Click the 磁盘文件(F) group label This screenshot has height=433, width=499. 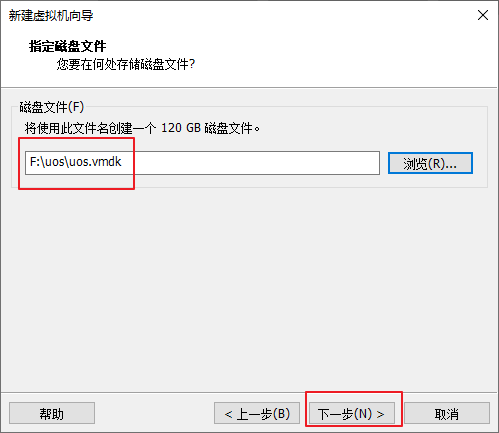(x=52, y=107)
